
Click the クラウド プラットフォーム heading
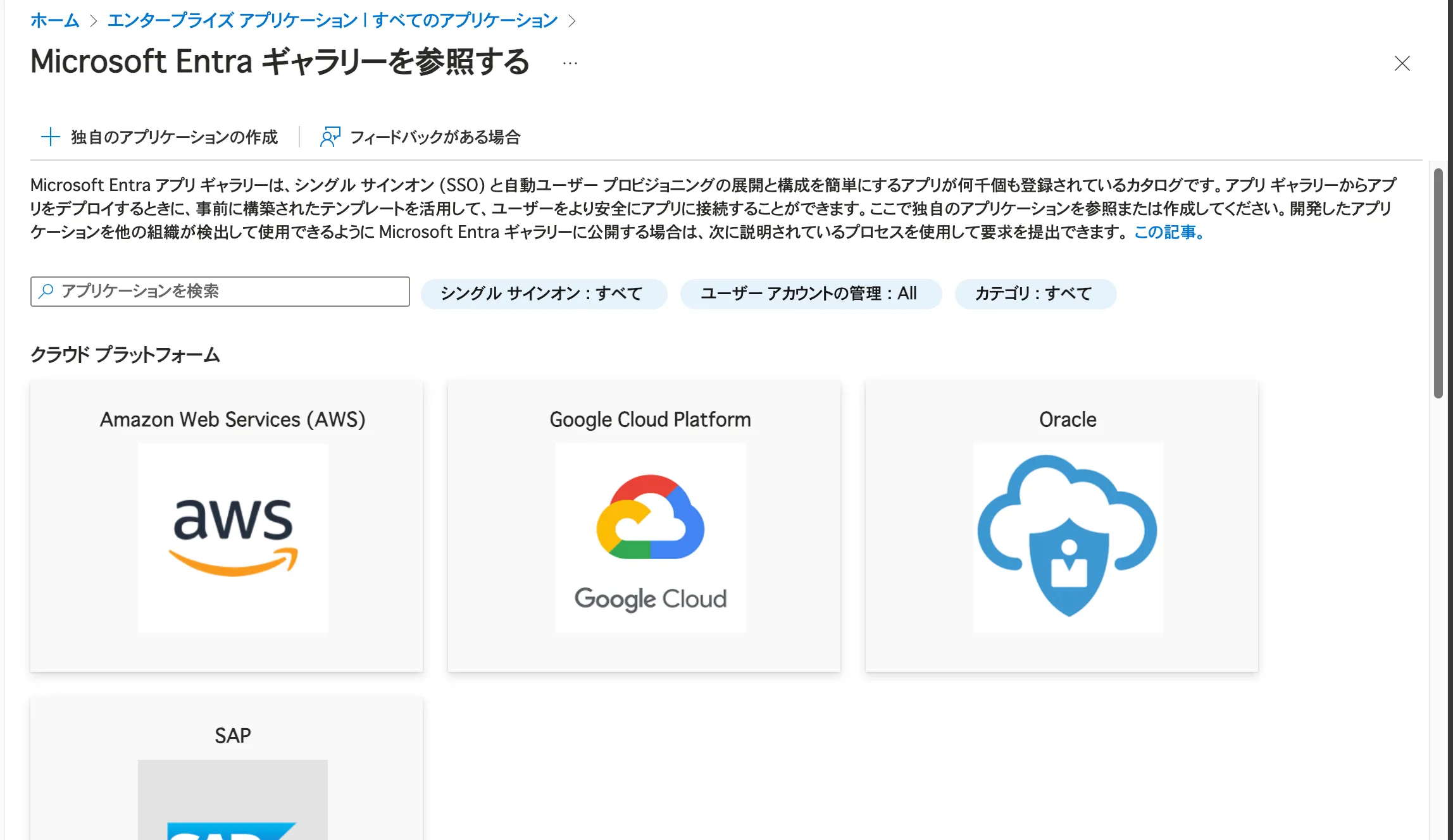click(x=125, y=355)
